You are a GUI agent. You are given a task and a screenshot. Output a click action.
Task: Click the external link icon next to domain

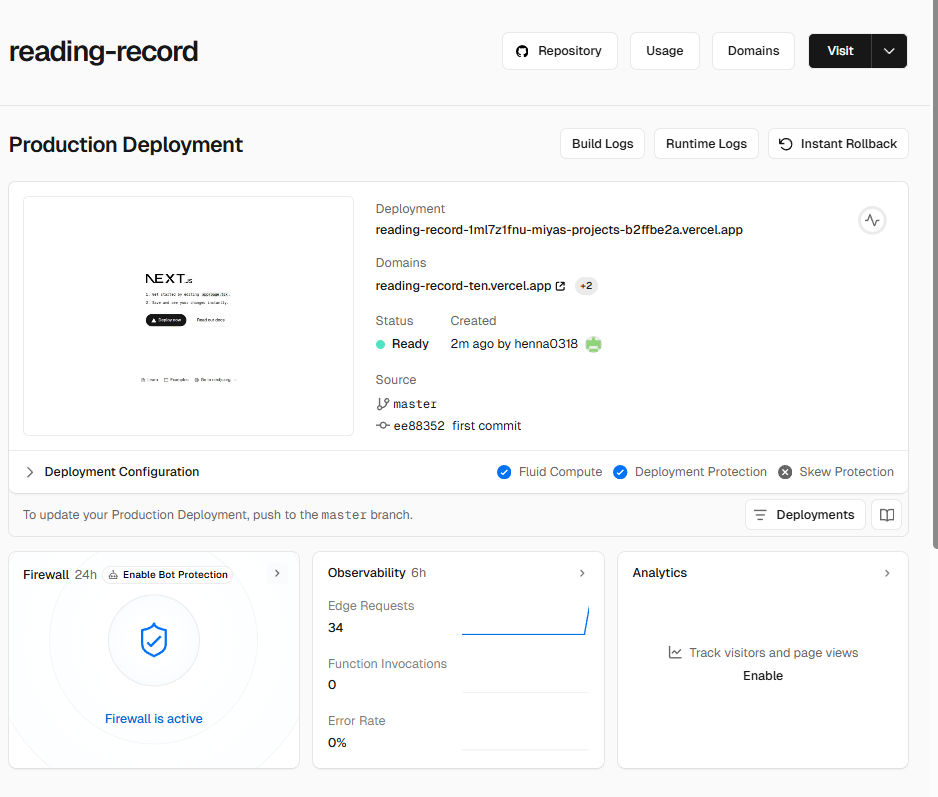560,286
